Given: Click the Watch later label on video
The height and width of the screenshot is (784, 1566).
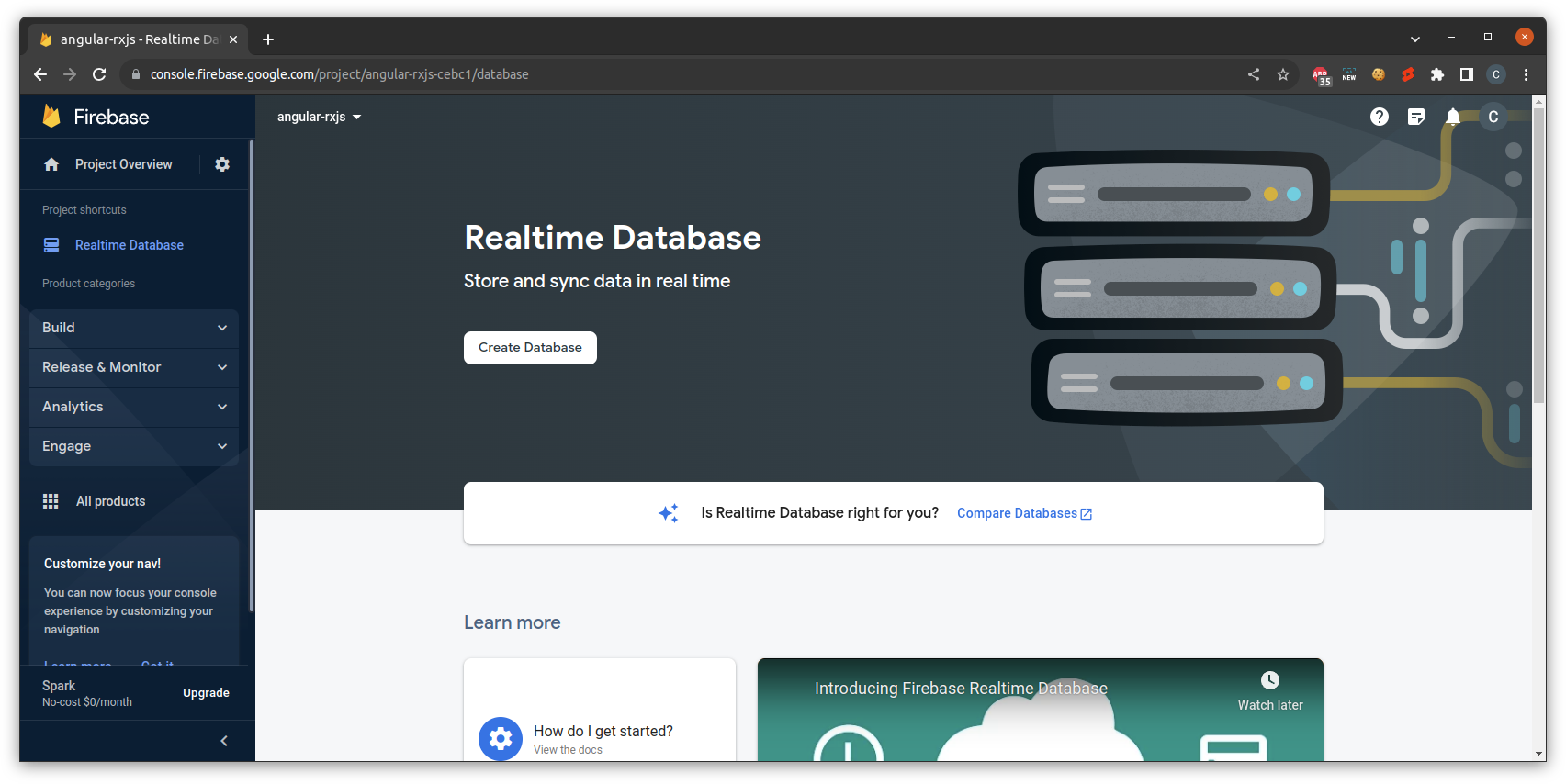Looking at the screenshot, I should tap(1270, 705).
